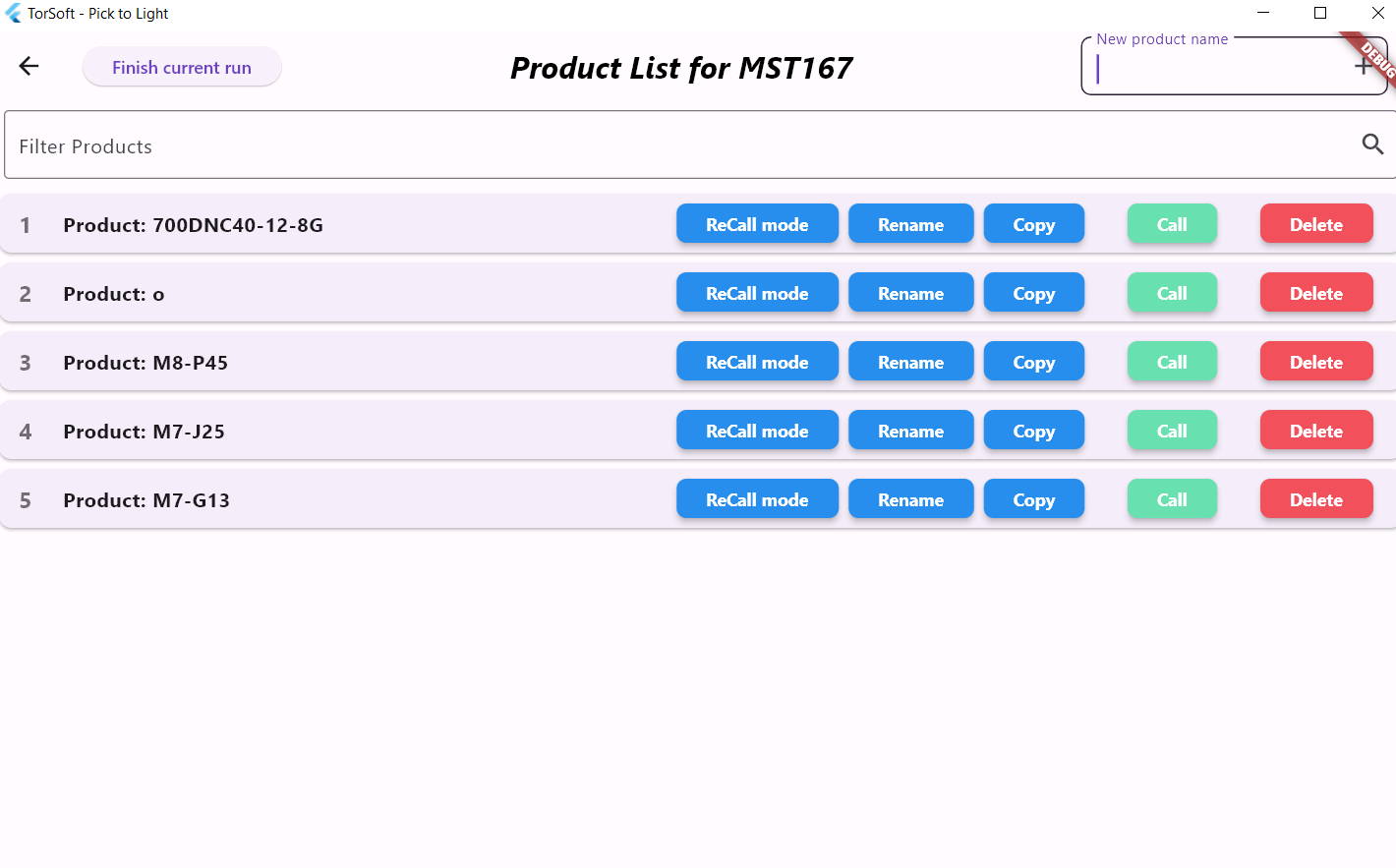Screen dimensions: 1396x868
Task: Open ReCall mode for 700DNC40-12-8G
Action: [757, 223]
